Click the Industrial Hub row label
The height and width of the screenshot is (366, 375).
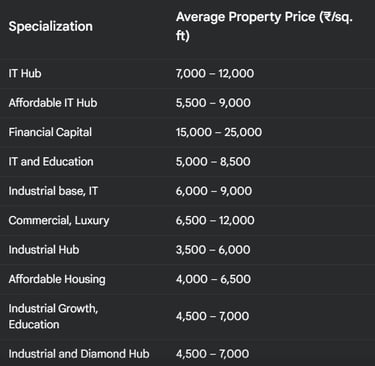(44, 250)
